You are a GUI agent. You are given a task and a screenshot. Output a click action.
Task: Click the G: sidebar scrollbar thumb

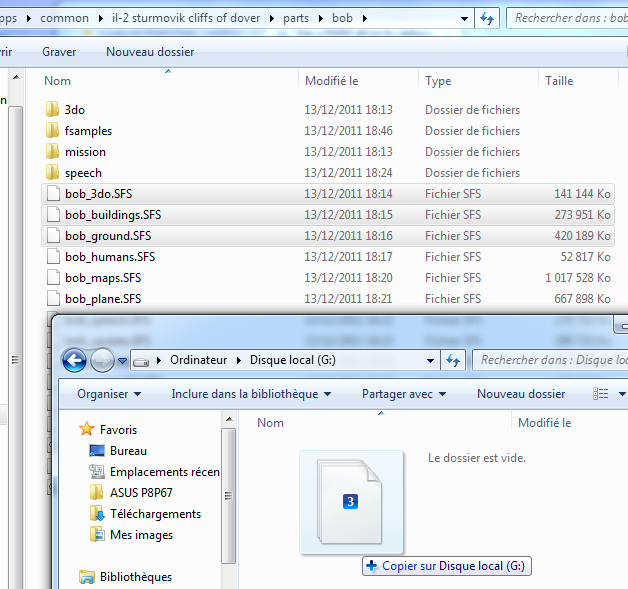click(x=229, y=496)
